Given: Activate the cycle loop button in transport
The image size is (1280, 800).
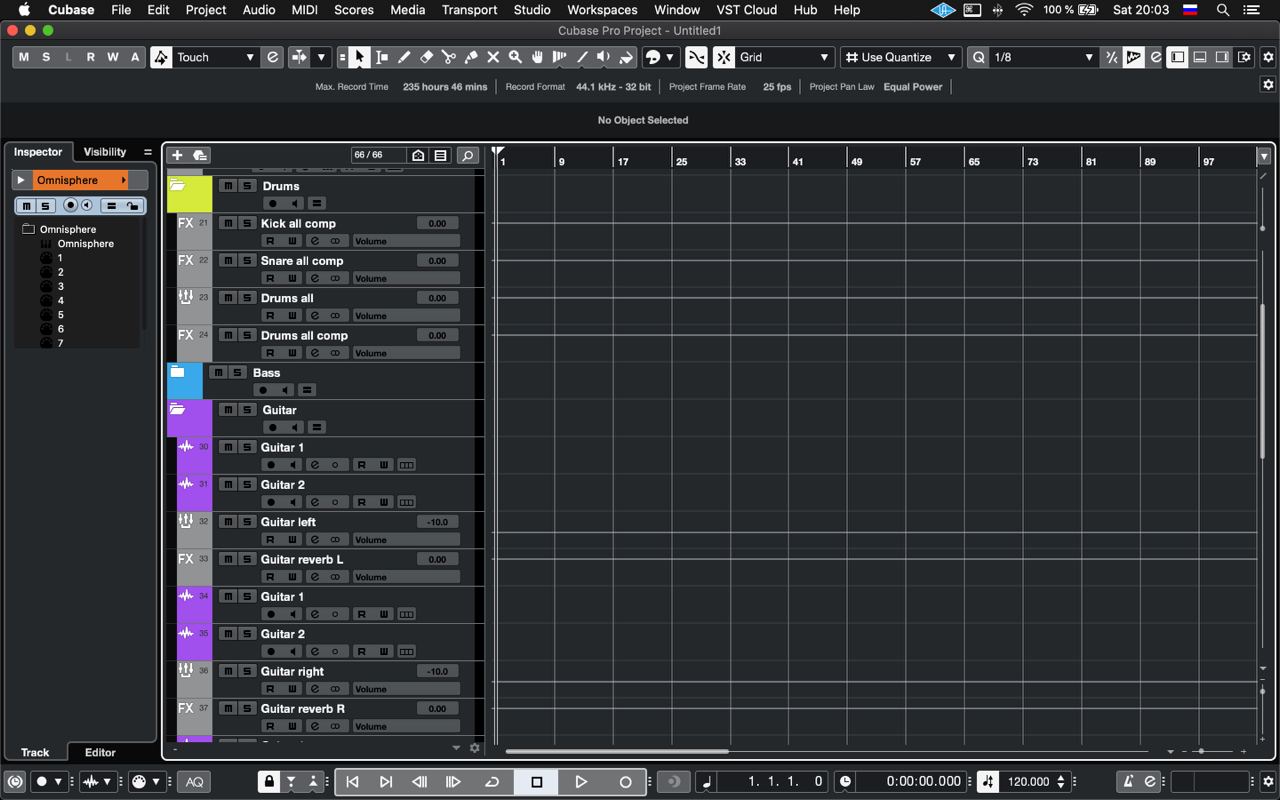Looking at the screenshot, I should pos(491,782).
